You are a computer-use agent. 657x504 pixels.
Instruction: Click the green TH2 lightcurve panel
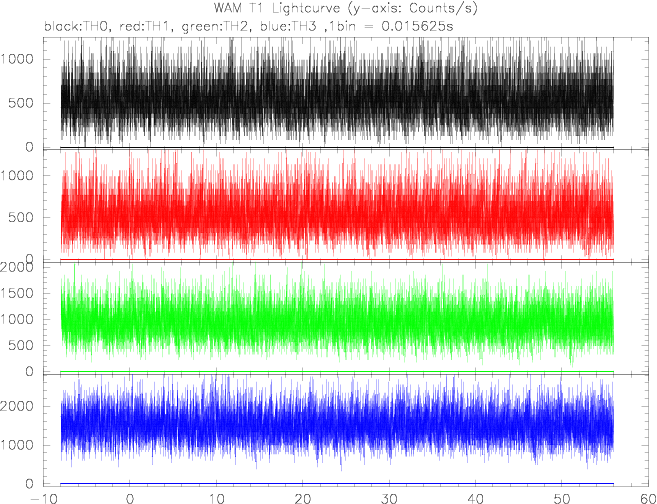(x=346, y=318)
